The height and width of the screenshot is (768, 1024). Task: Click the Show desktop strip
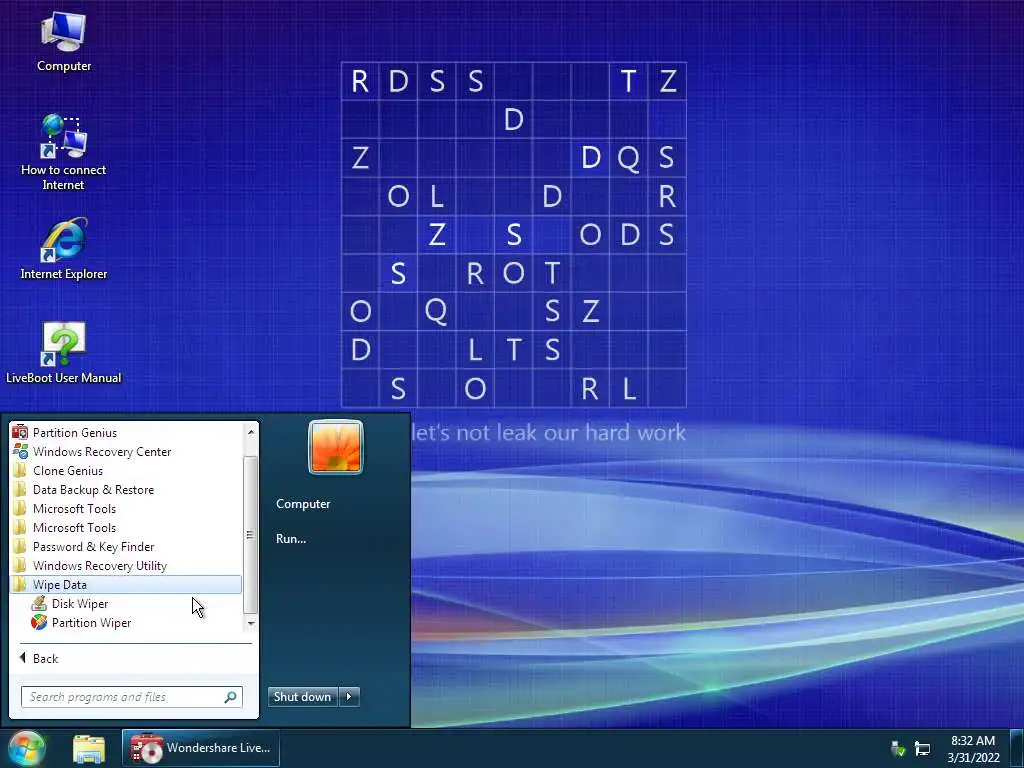(x=1016, y=748)
